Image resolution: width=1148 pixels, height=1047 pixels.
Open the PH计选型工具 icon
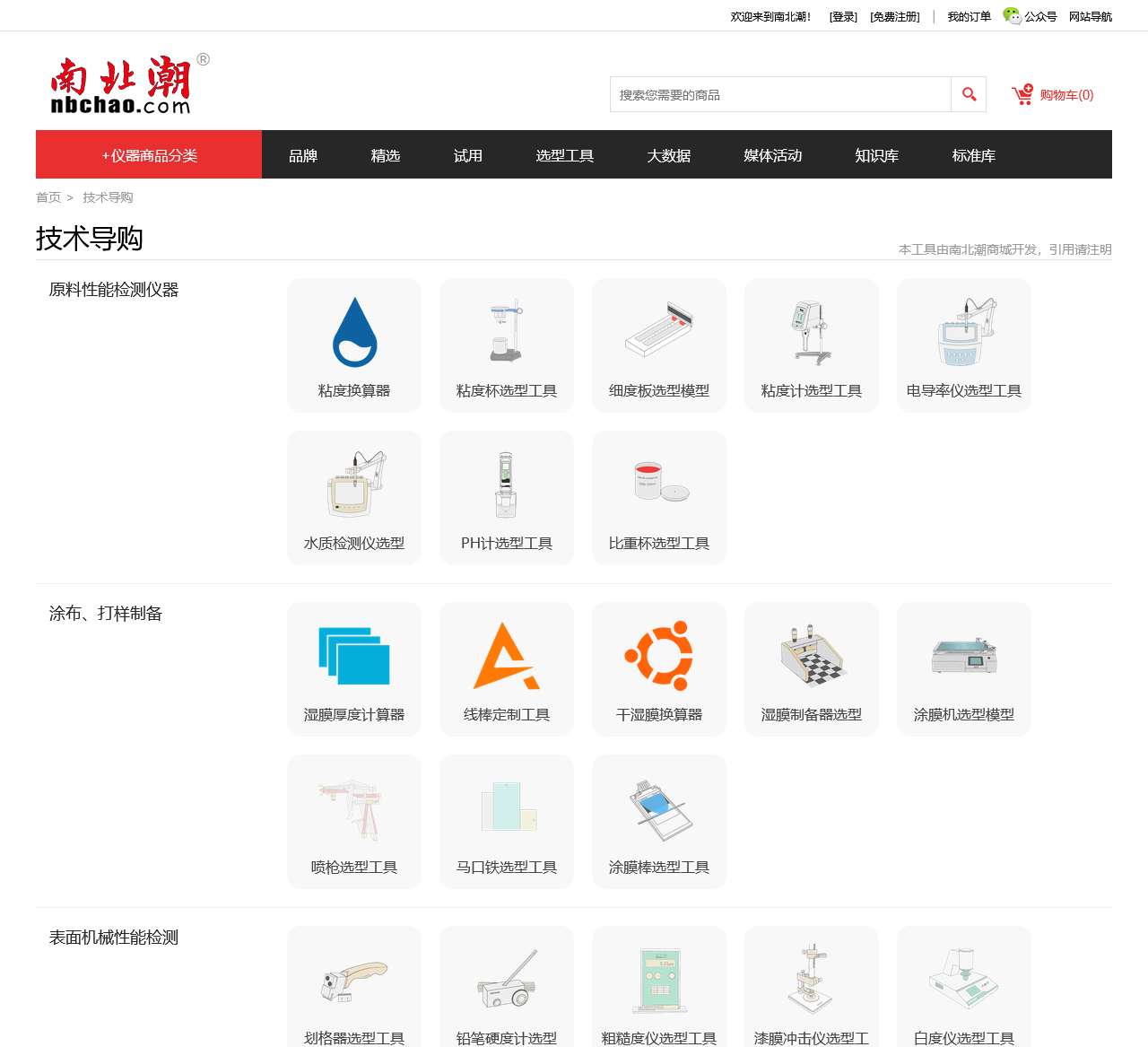507,484
